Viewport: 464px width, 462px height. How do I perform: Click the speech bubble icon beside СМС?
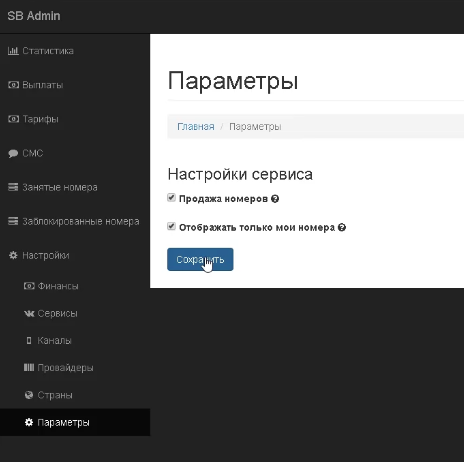click(x=13, y=153)
